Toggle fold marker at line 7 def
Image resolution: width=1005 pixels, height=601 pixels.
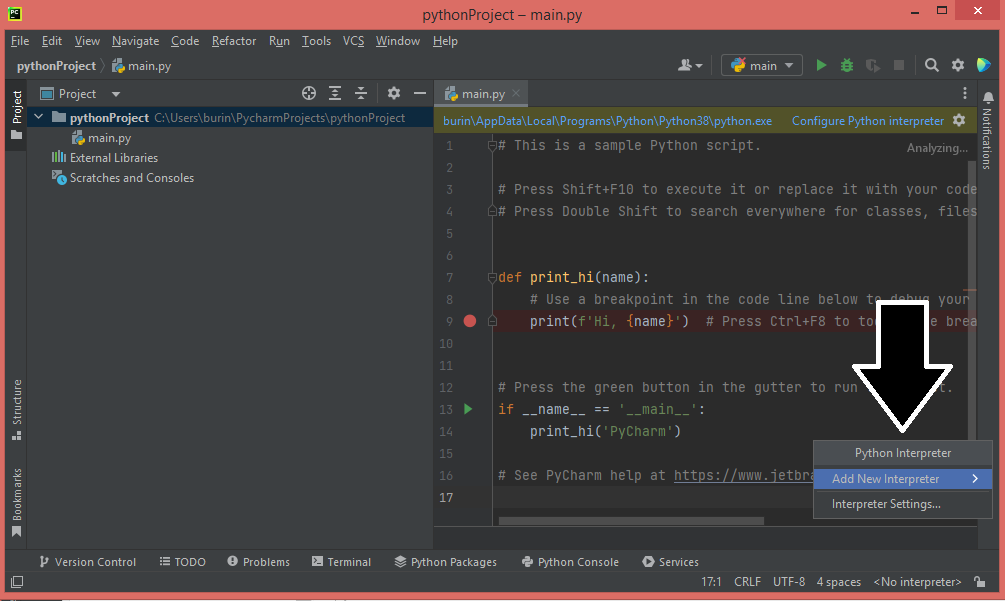coord(492,277)
